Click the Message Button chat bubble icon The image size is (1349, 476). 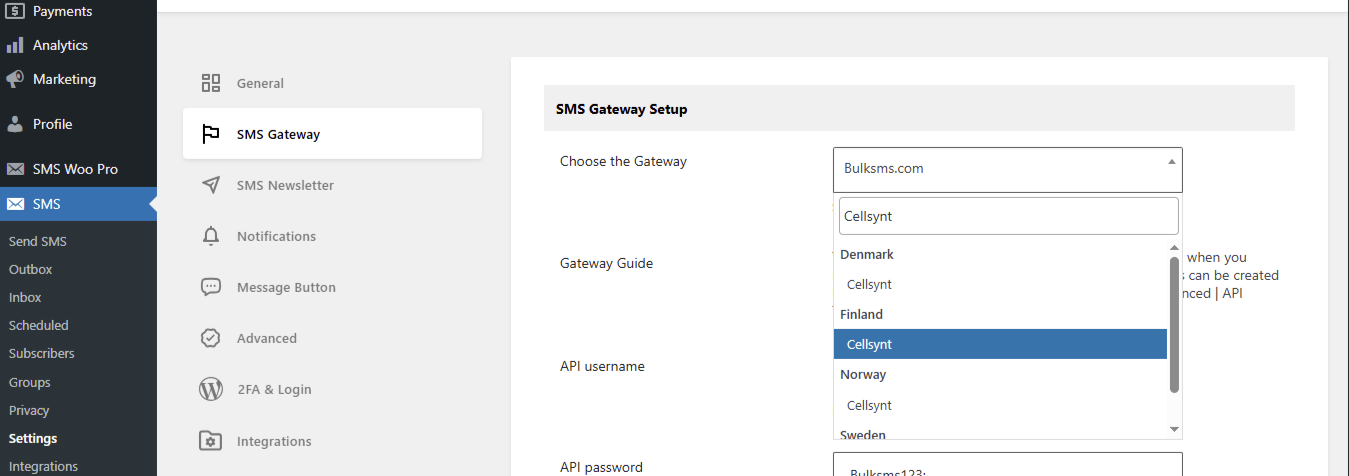211,287
